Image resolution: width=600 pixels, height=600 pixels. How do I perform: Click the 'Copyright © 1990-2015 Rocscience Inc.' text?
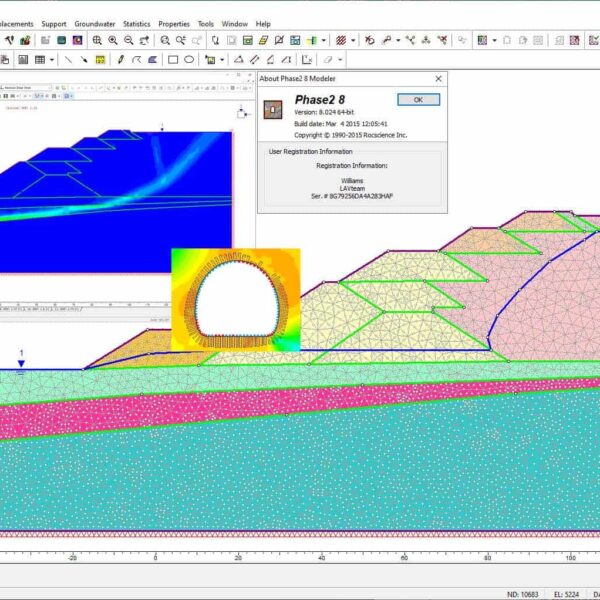pos(351,135)
